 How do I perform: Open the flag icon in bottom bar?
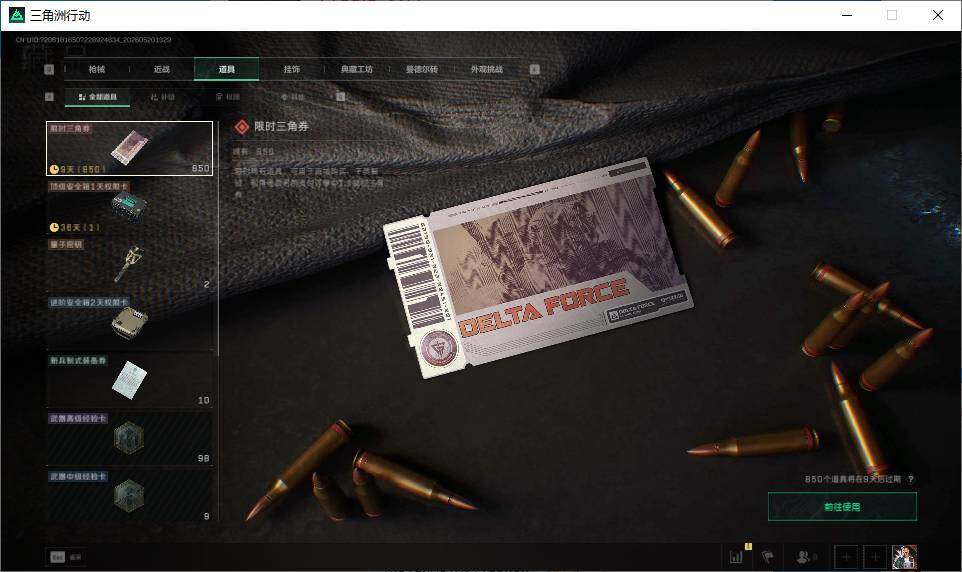(768, 557)
